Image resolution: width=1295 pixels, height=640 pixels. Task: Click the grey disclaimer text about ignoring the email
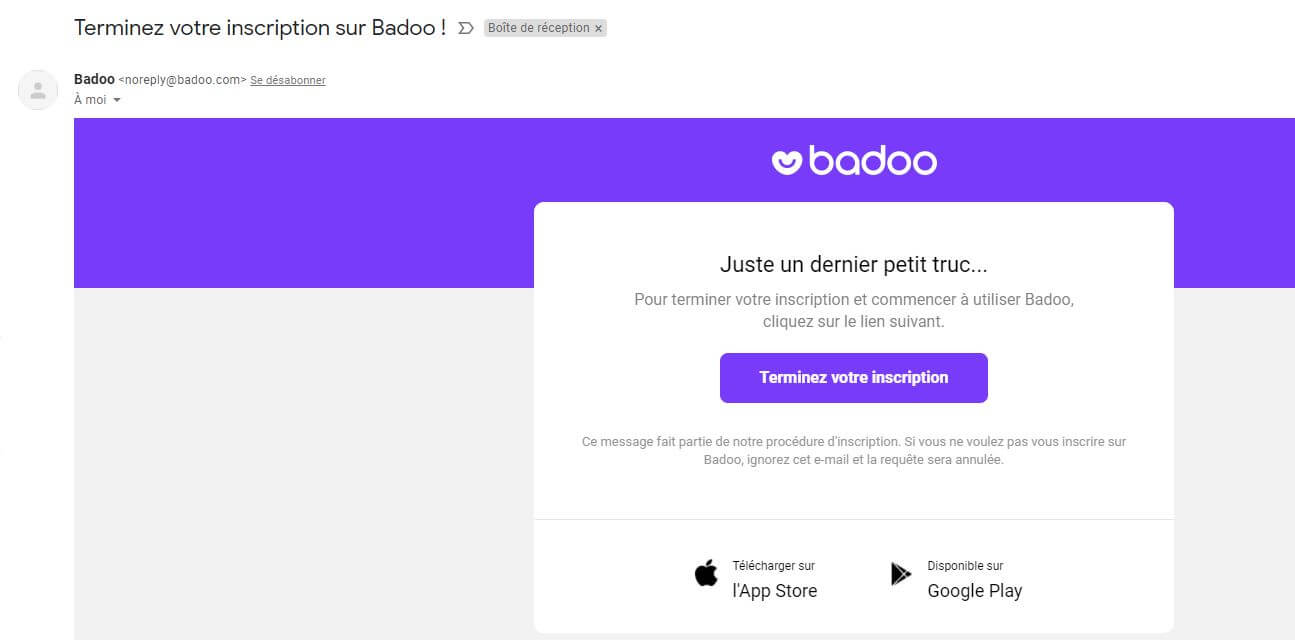853,451
